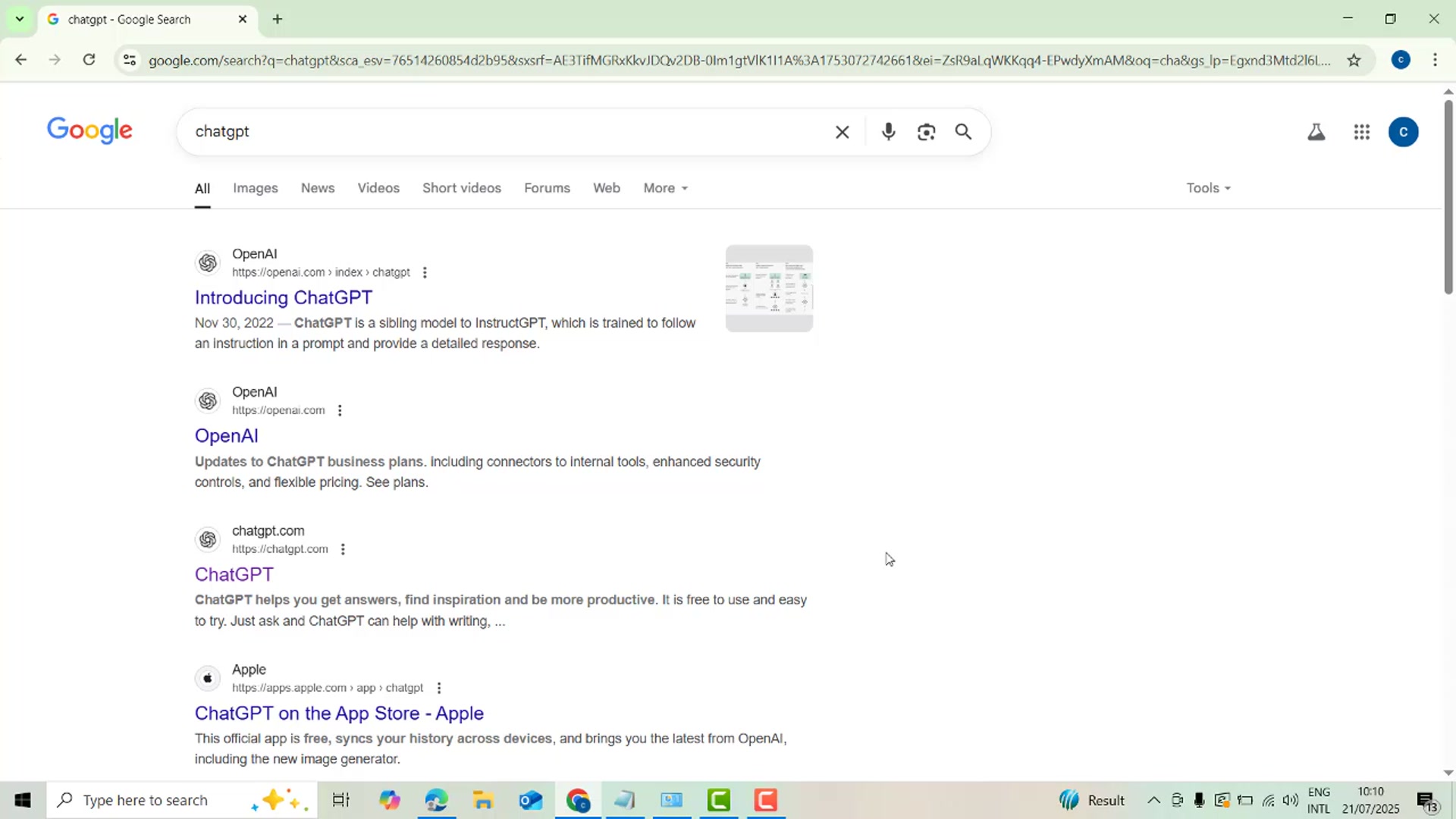Click the Google logo

89,130
